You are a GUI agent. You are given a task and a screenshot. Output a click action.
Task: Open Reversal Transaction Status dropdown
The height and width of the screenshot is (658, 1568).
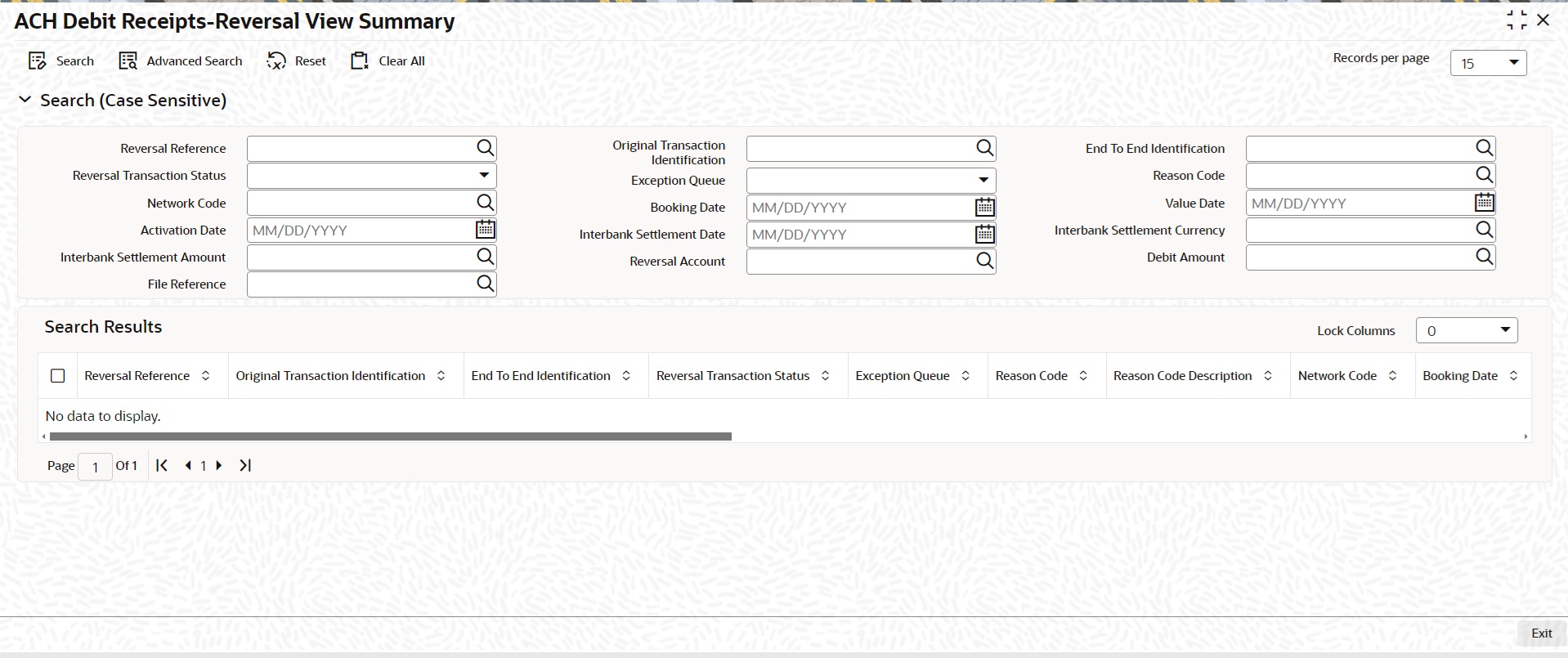[x=372, y=176]
